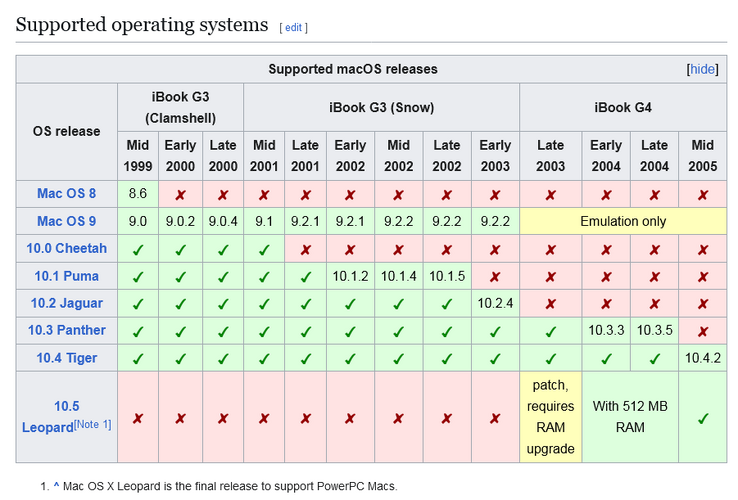Click the green checkmark for Leopard Mid 2005
The width and height of the screenshot is (738, 500).
(x=702, y=418)
